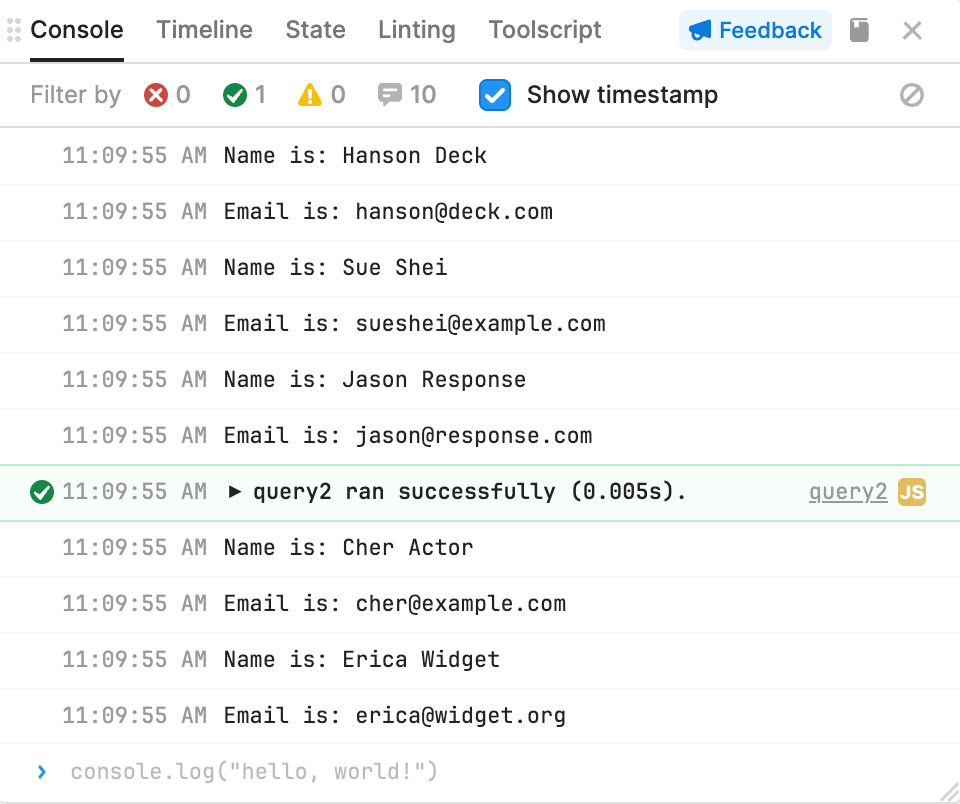The width and height of the screenshot is (960, 804).
Task: Select the 'Name is: Erica Widget' log
Action: click(x=480, y=659)
